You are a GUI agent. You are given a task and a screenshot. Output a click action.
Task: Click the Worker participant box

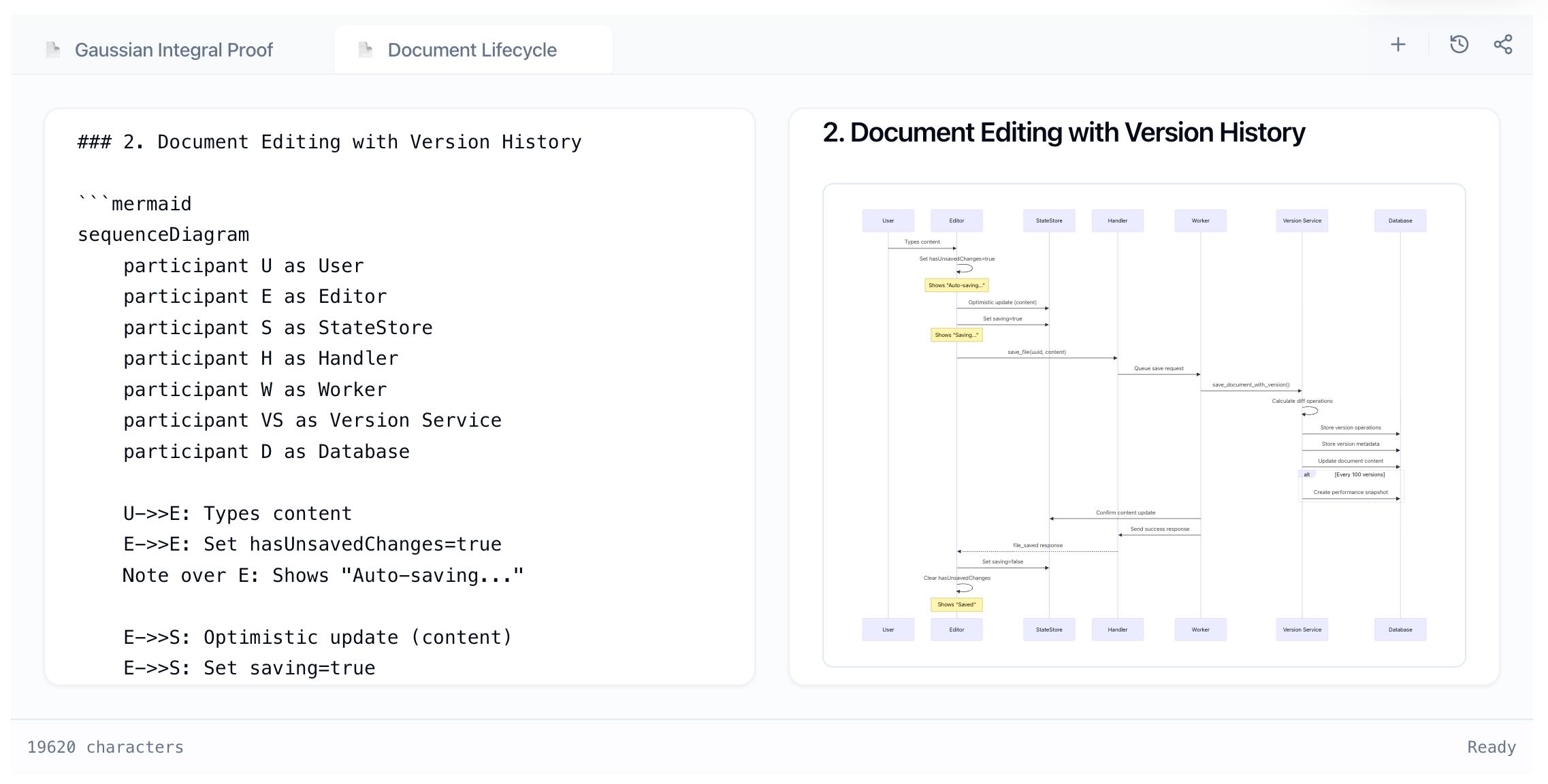(x=1200, y=220)
